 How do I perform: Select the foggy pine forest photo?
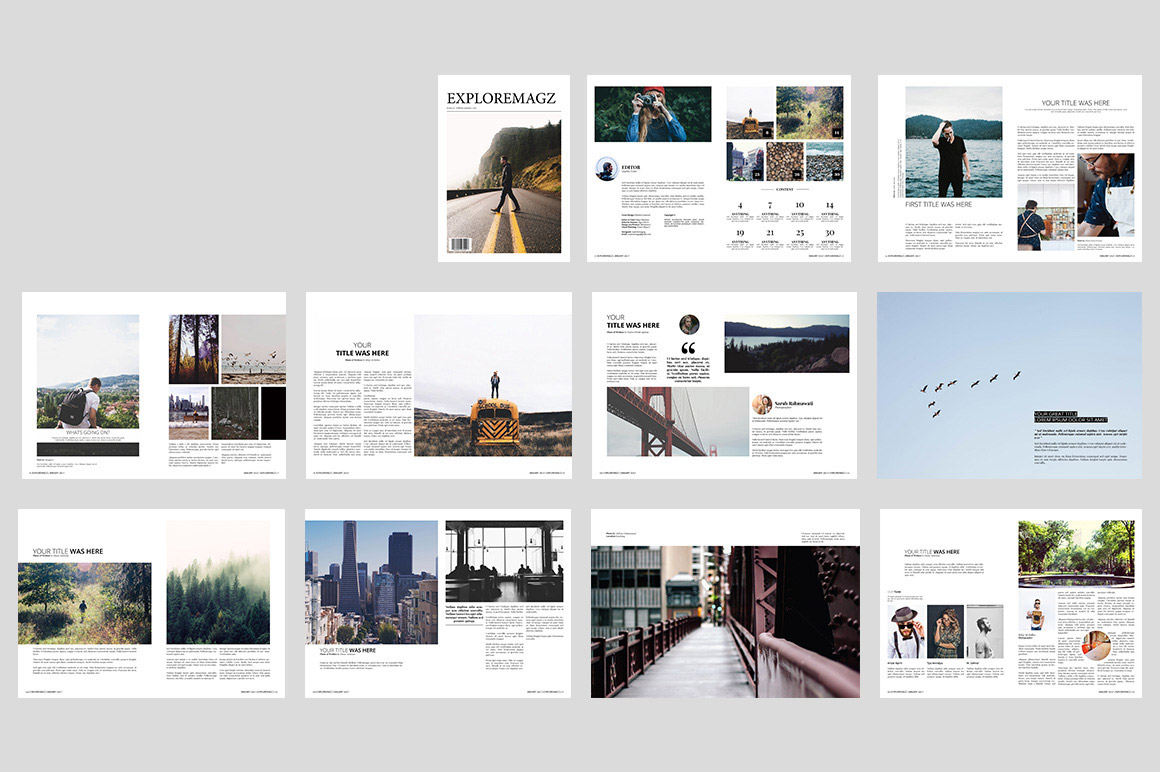coord(218,582)
